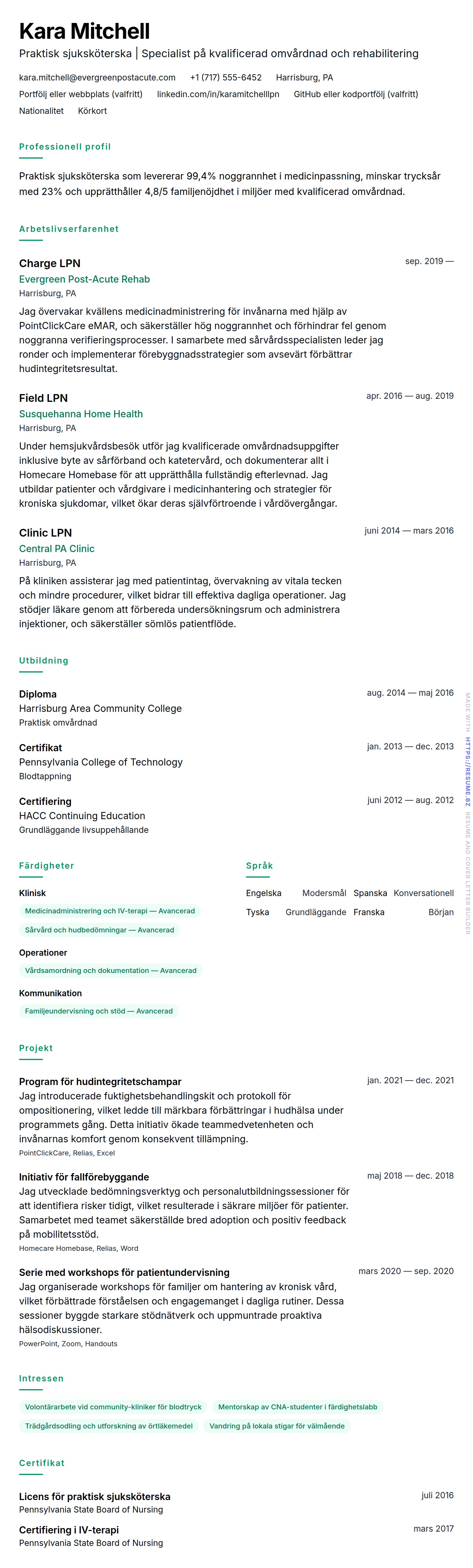Open the linkedin.com/in/karamitchelllpn profile link
This screenshot has height=1568, width=473.
(x=218, y=94)
